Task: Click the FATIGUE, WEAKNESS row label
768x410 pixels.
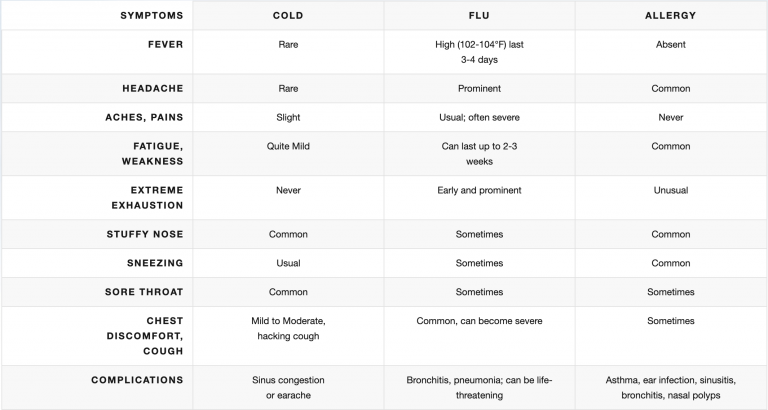Action: (x=153, y=153)
